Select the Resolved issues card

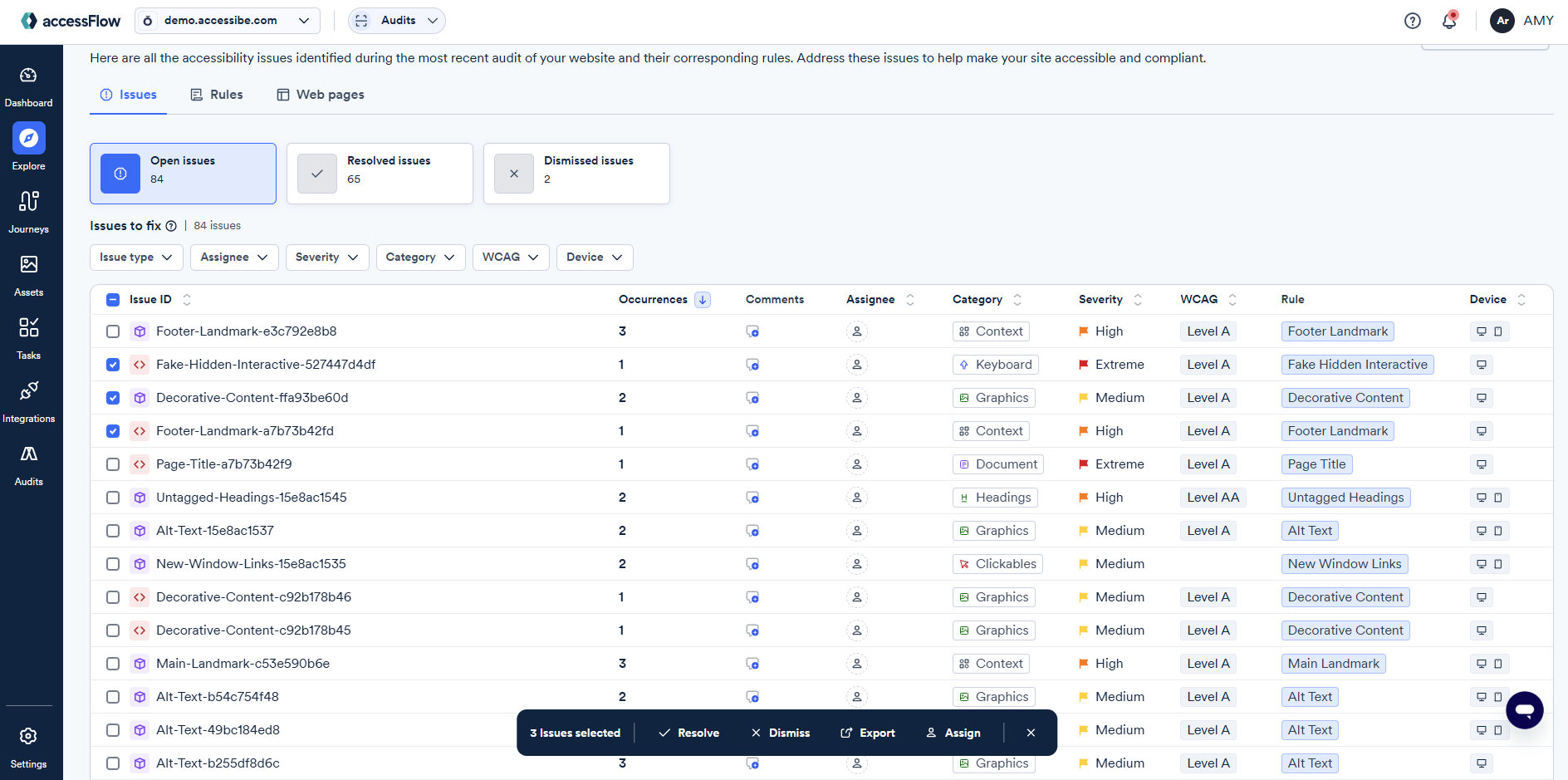click(380, 174)
